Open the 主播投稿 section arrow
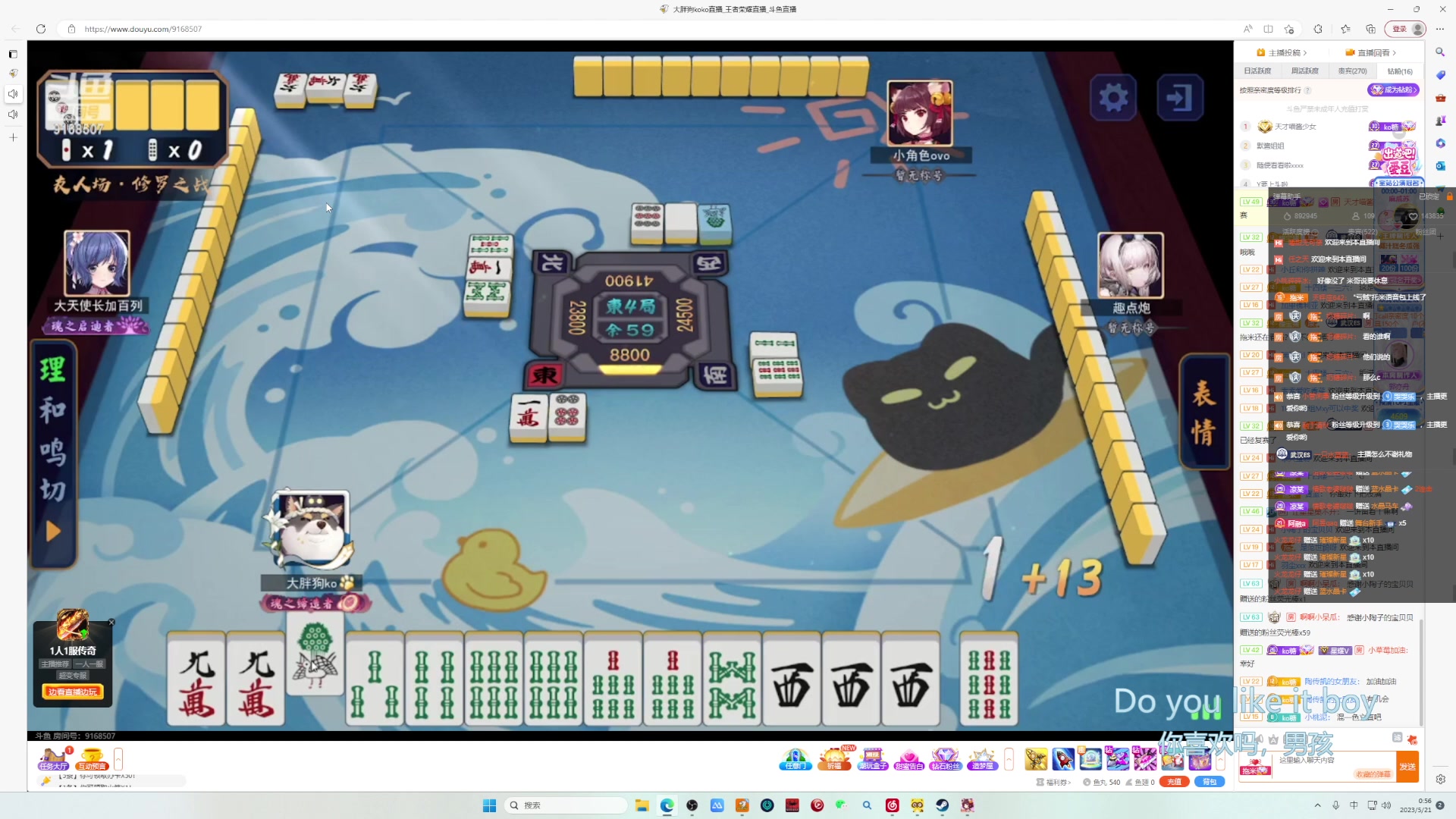Screen dimensions: 1456x819 [x=1305, y=52]
